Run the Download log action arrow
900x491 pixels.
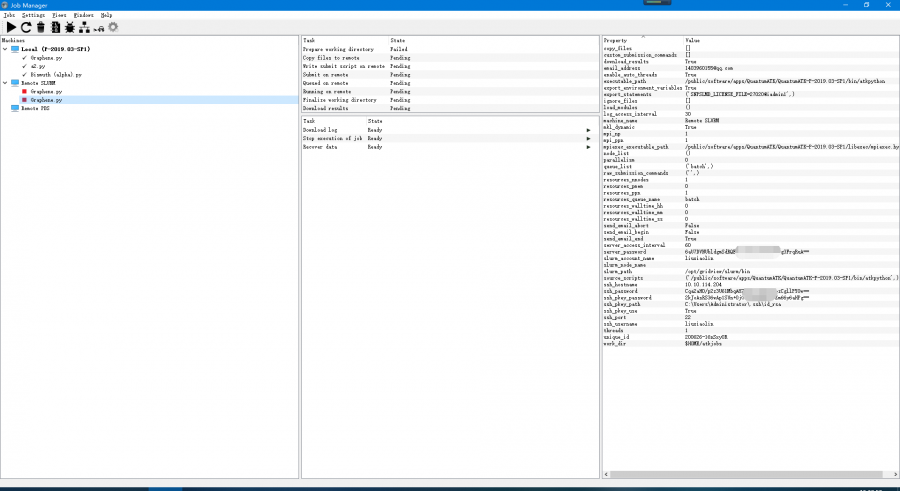[x=588, y=130]
